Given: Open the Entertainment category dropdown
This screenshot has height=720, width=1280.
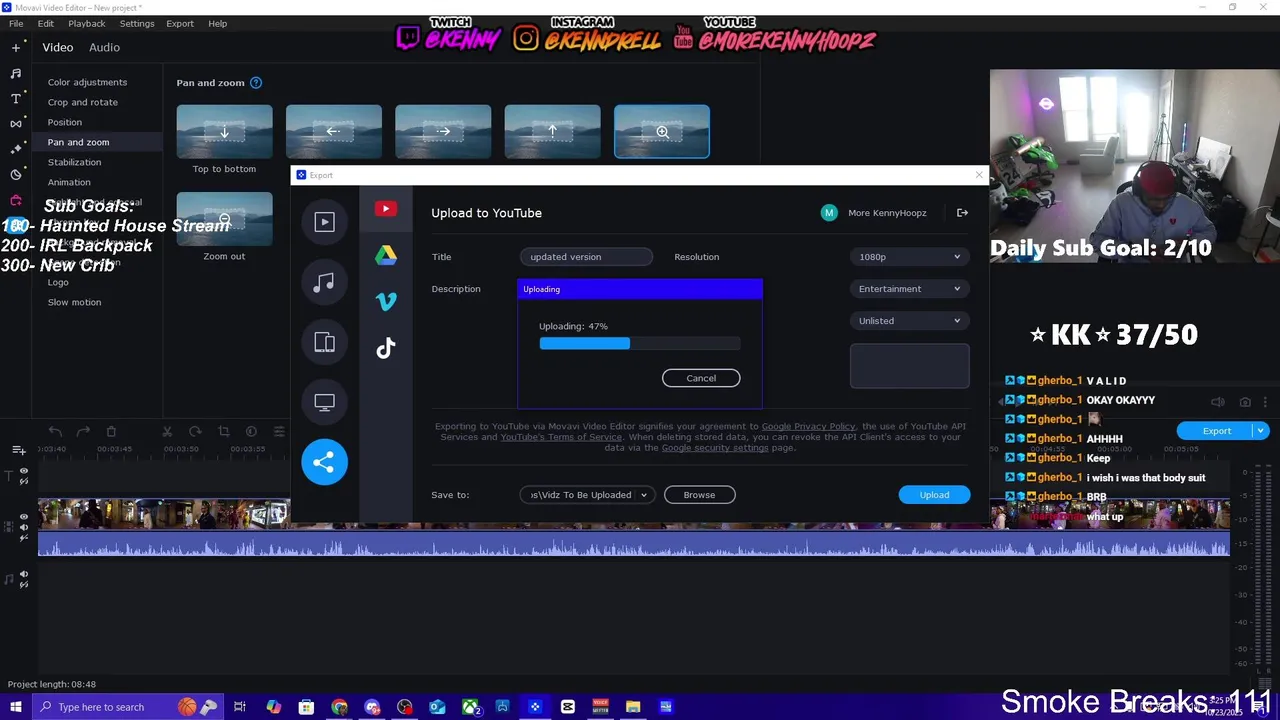Looking at the screenshot, I should pyautogui.click(x=909, y=289).
